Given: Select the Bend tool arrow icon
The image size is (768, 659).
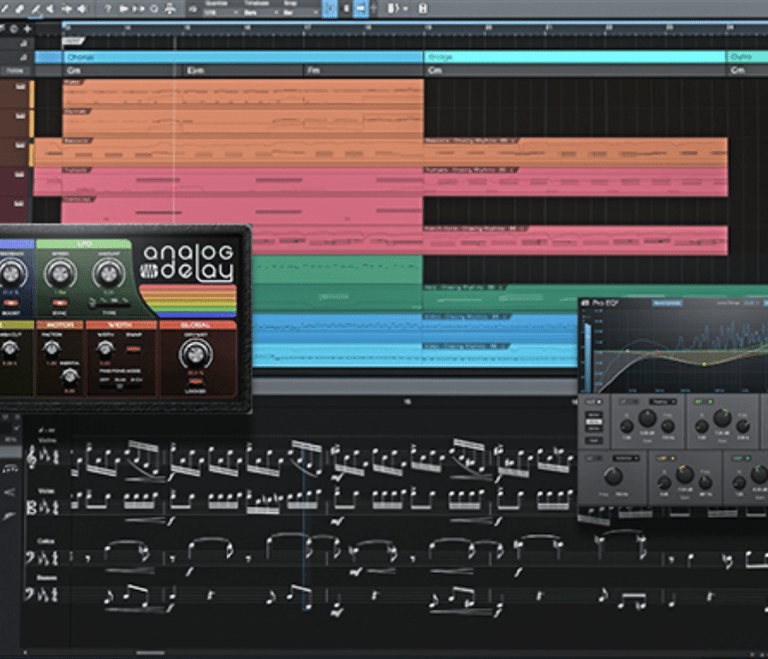Looking at the screenshot, I should pos(66,8).
